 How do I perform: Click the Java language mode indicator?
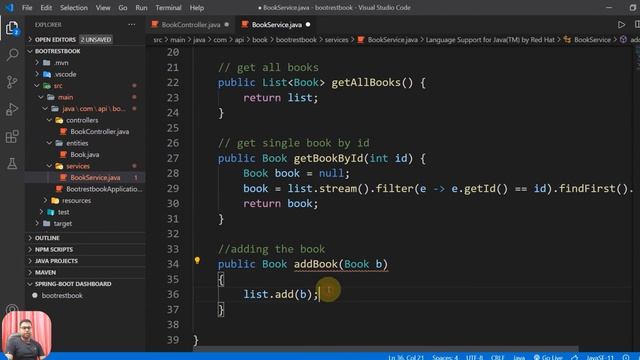click(519, 357)
